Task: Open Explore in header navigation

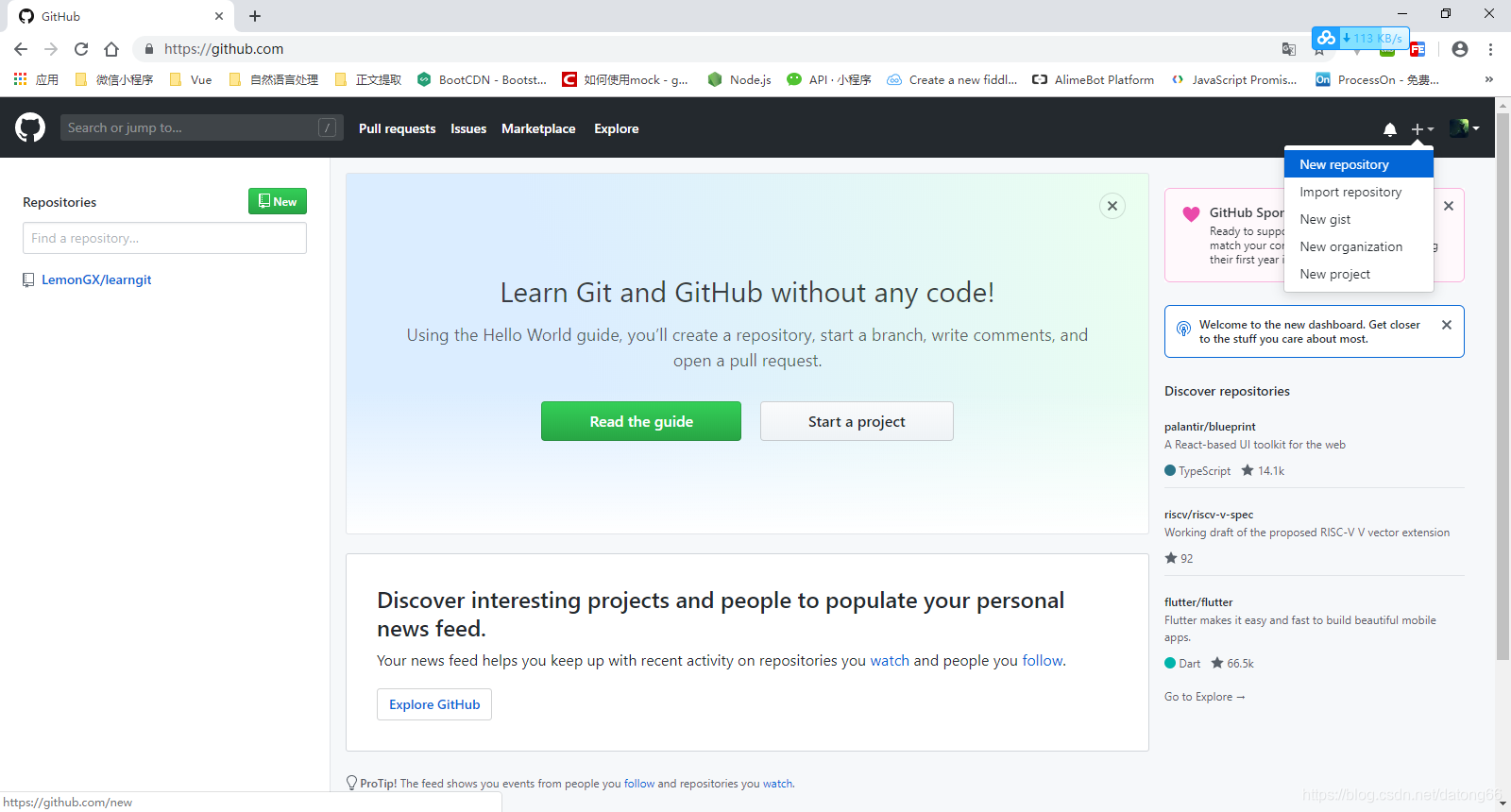Action: pos(617,128)
